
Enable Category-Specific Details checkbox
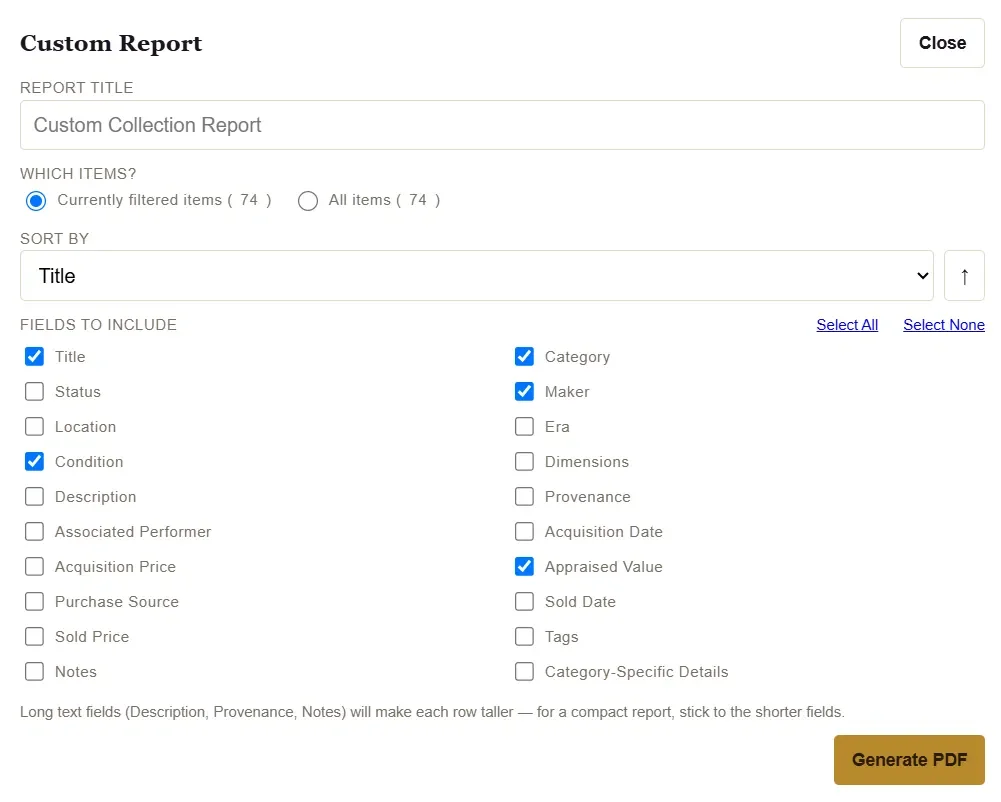tap(524, 672)
